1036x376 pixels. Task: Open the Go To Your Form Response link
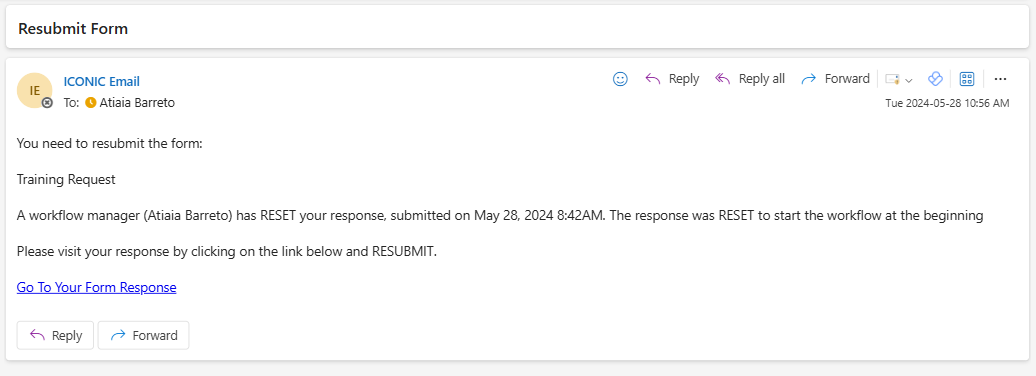point(96,287)
